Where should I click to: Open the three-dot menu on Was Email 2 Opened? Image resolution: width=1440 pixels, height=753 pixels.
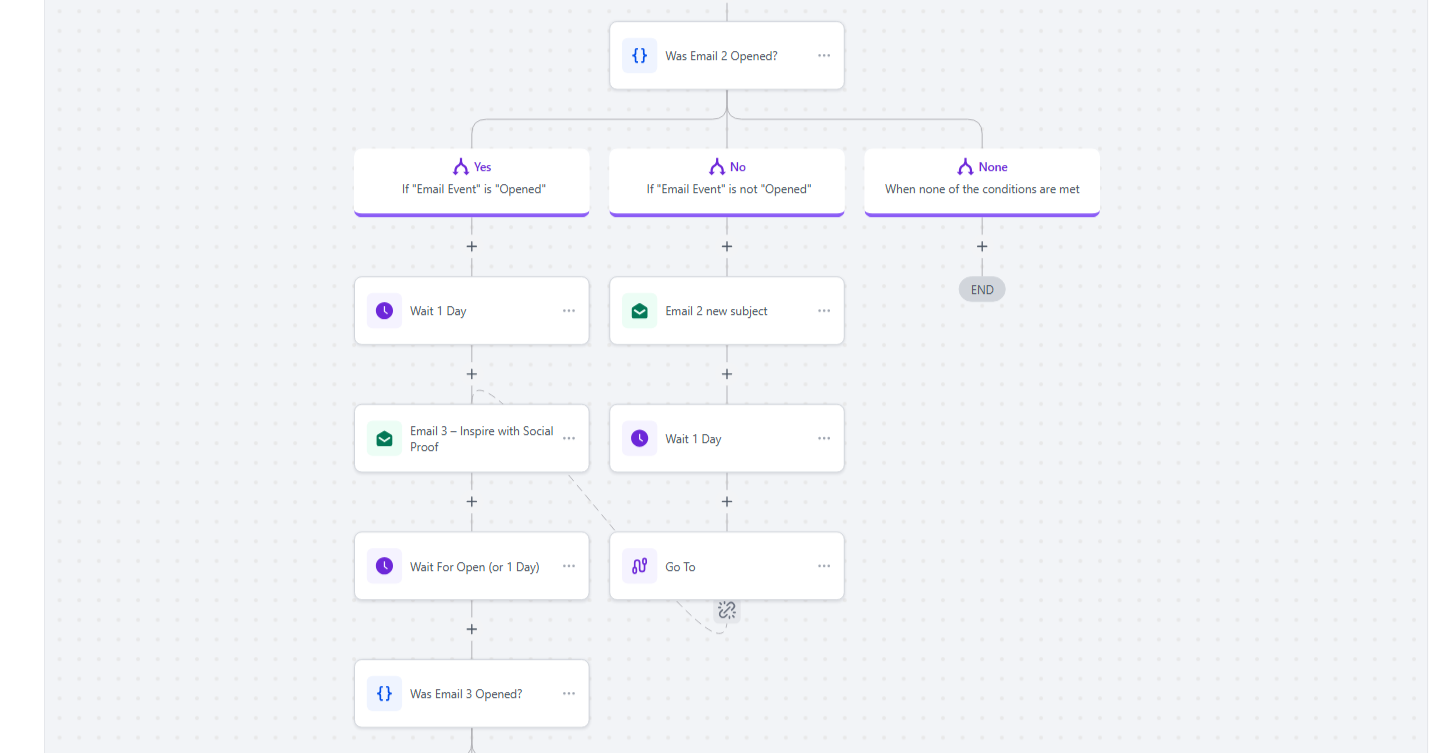824,56
